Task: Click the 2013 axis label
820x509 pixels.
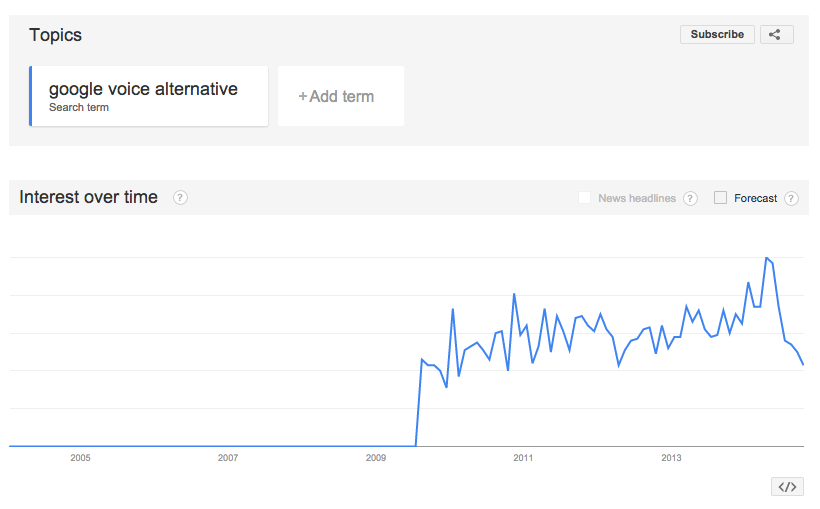Action: (x=671, y=458)
